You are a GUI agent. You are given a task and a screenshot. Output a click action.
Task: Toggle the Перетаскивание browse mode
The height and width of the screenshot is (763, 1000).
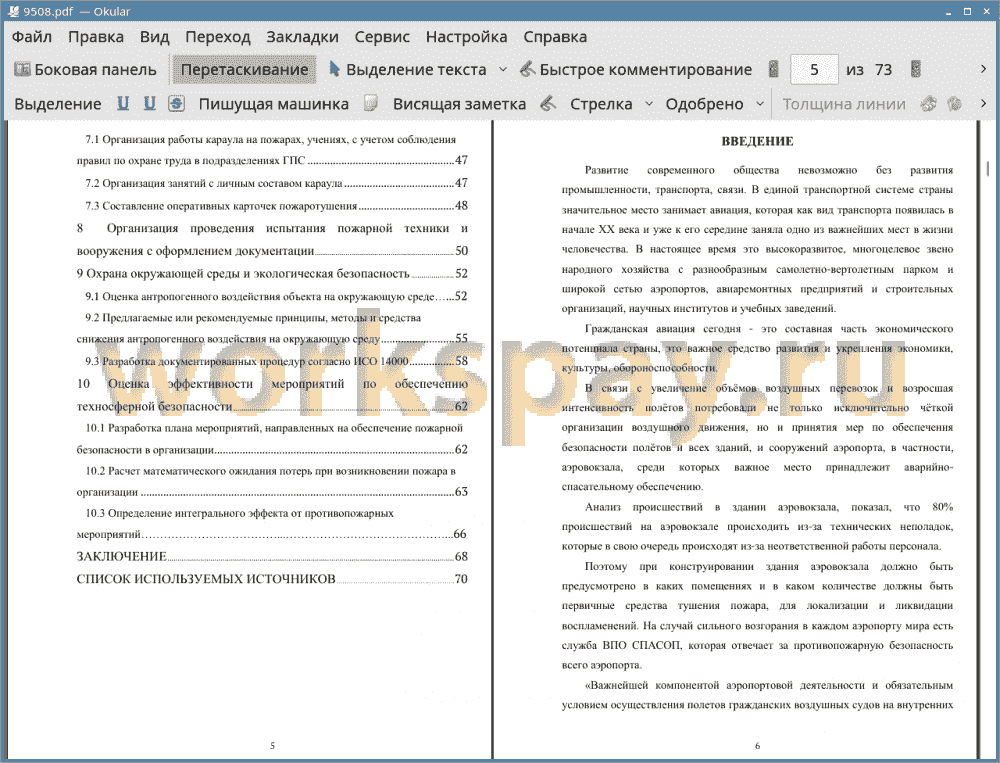[x=245, y=70]
